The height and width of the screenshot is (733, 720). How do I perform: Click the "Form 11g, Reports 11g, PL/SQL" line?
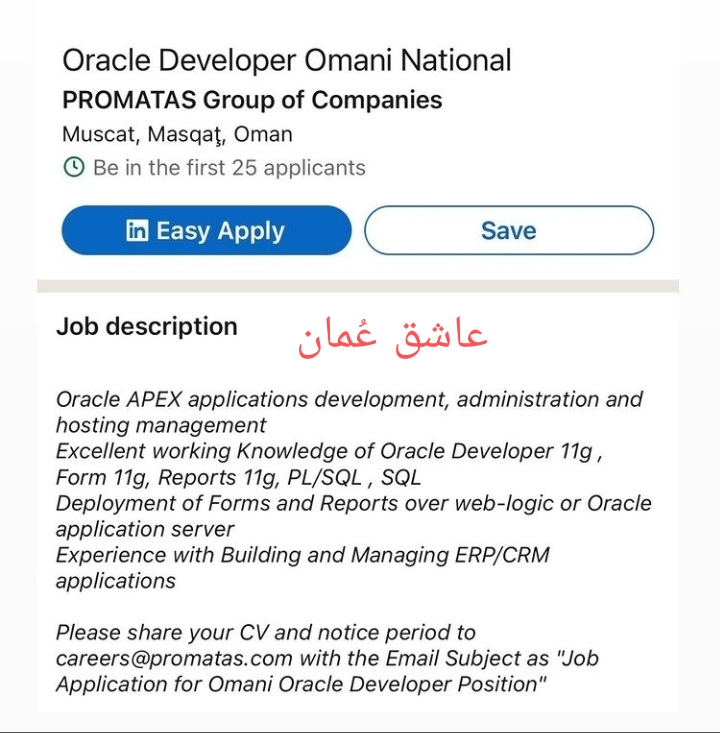click(239, 477)
